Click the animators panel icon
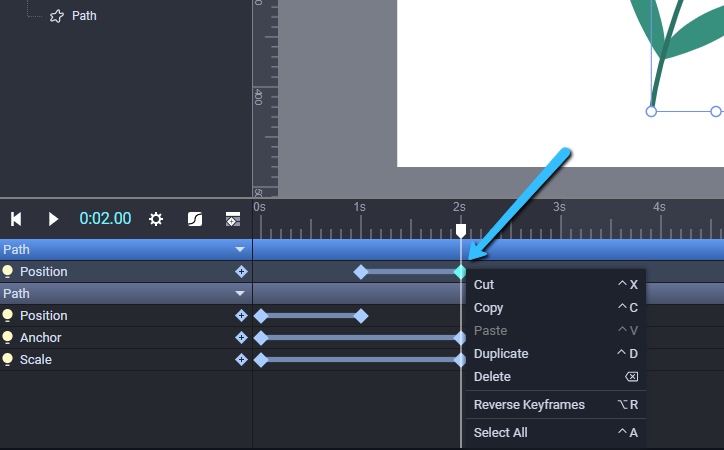Viewport: 724px width, 450px height. tap(233, 219)
